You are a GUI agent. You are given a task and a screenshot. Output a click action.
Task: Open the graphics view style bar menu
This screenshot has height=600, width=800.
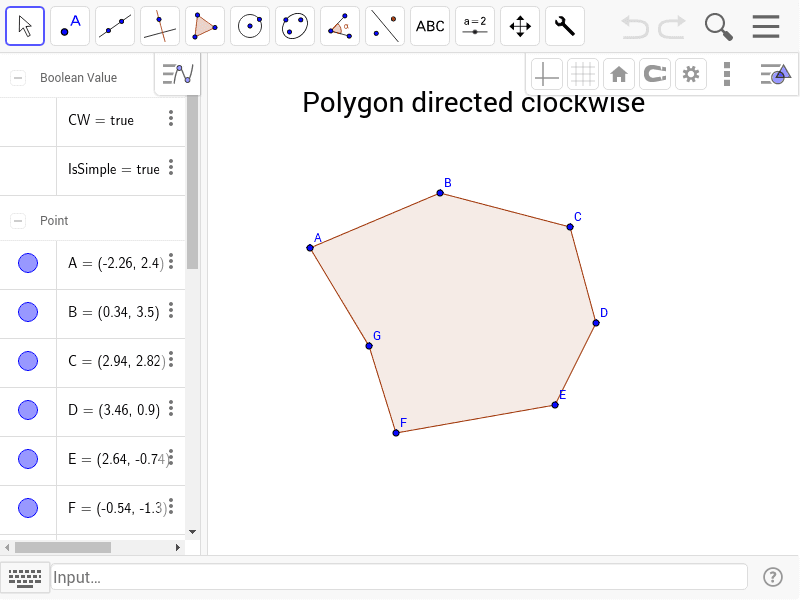[727, 73]
